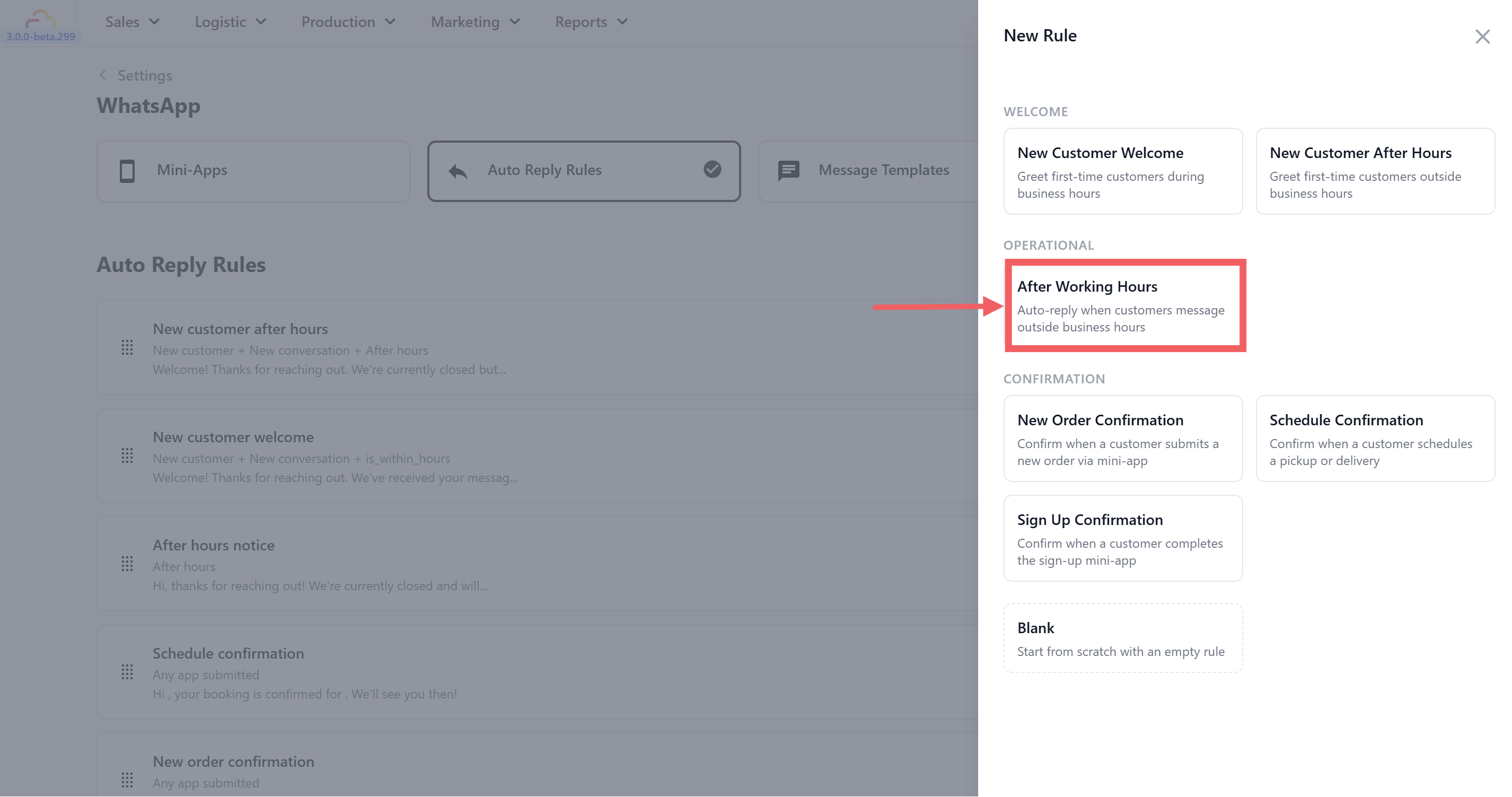
Task: Click the Mini-Apps phone icon
Action: pos(127,171)
